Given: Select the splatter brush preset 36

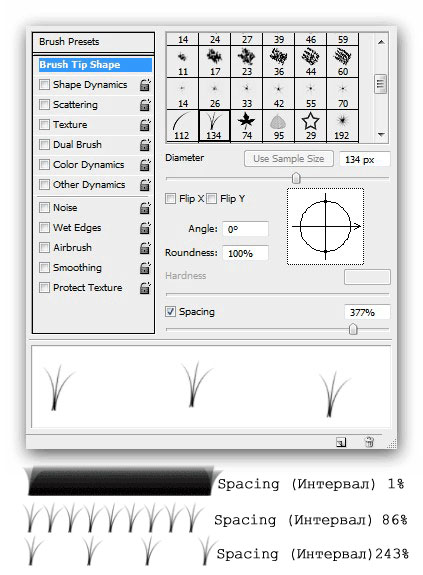Looking at the screenshot, I should (279, 62).
